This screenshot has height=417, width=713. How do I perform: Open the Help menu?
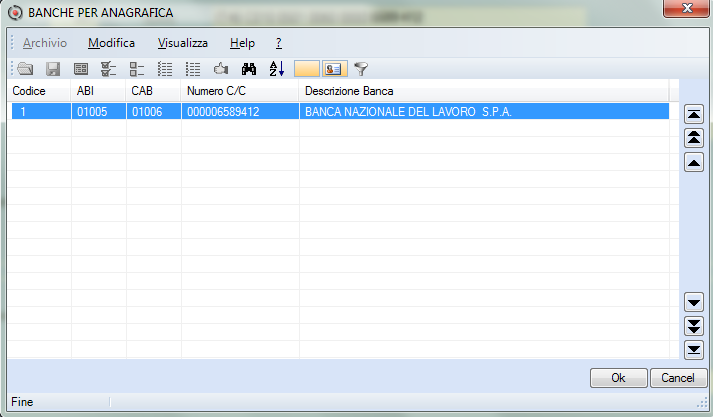point(242,43)
